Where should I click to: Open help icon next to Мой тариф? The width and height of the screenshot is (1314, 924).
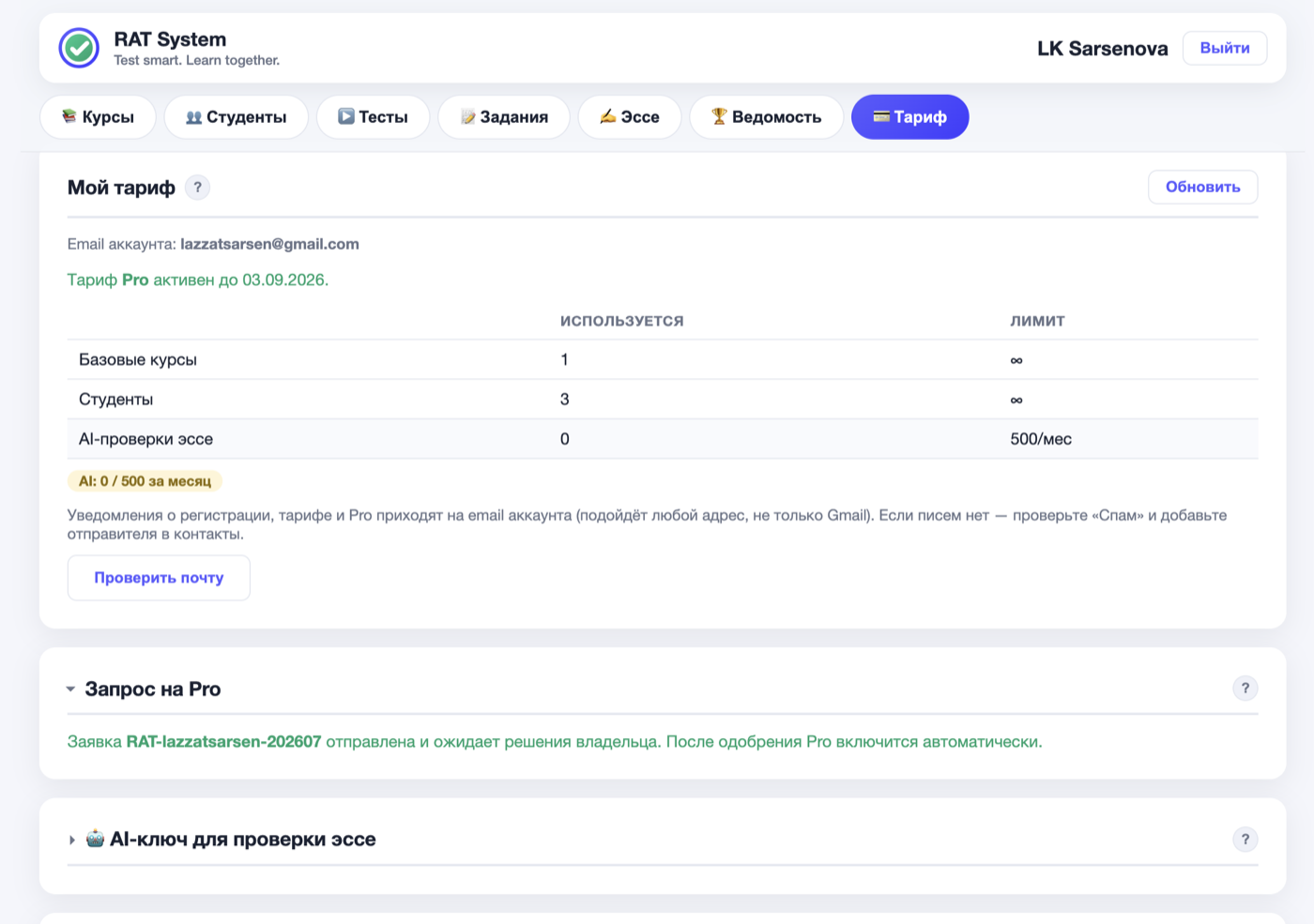point(197,188)
